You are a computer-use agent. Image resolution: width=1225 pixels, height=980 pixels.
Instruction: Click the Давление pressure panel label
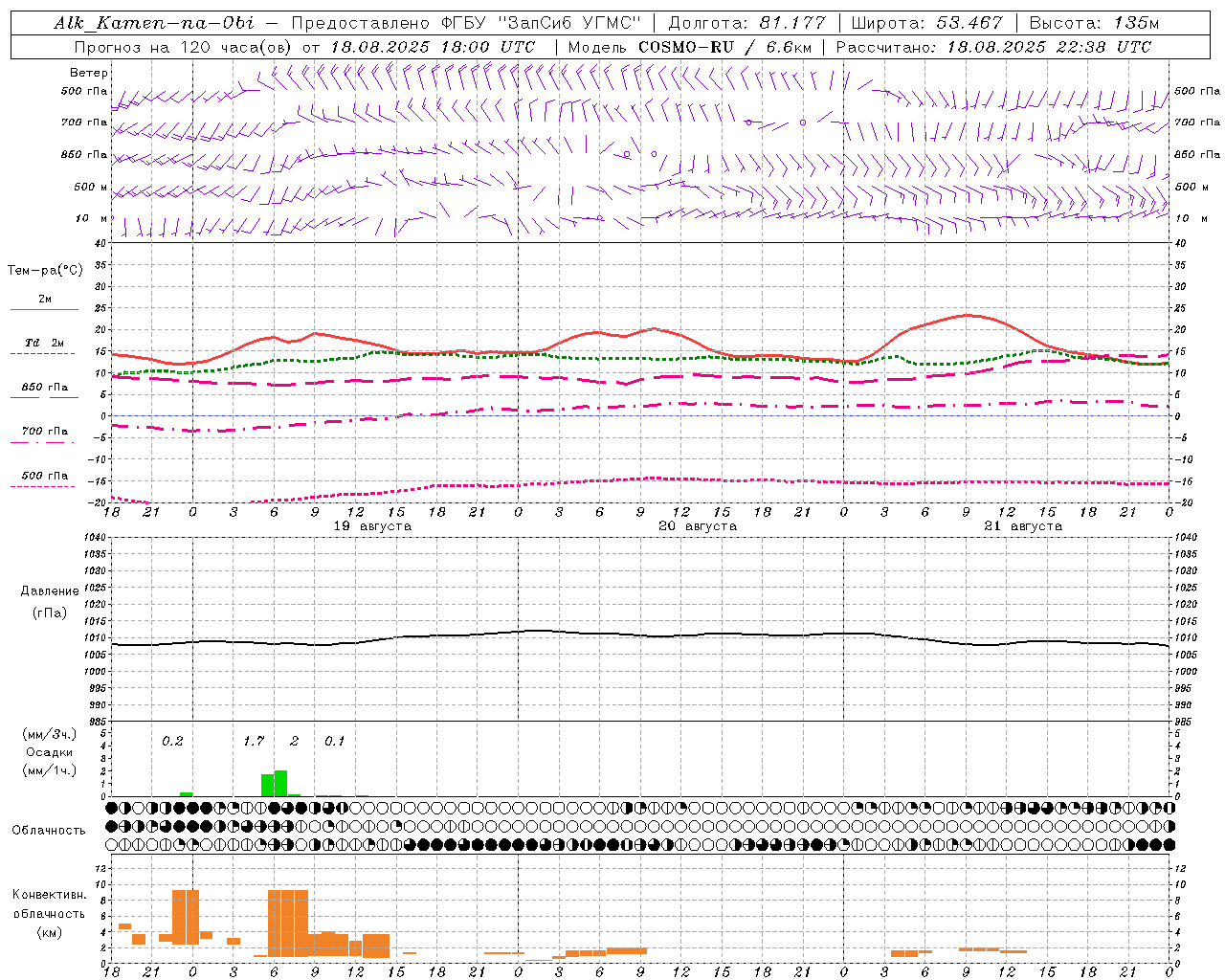pos(50,591)
